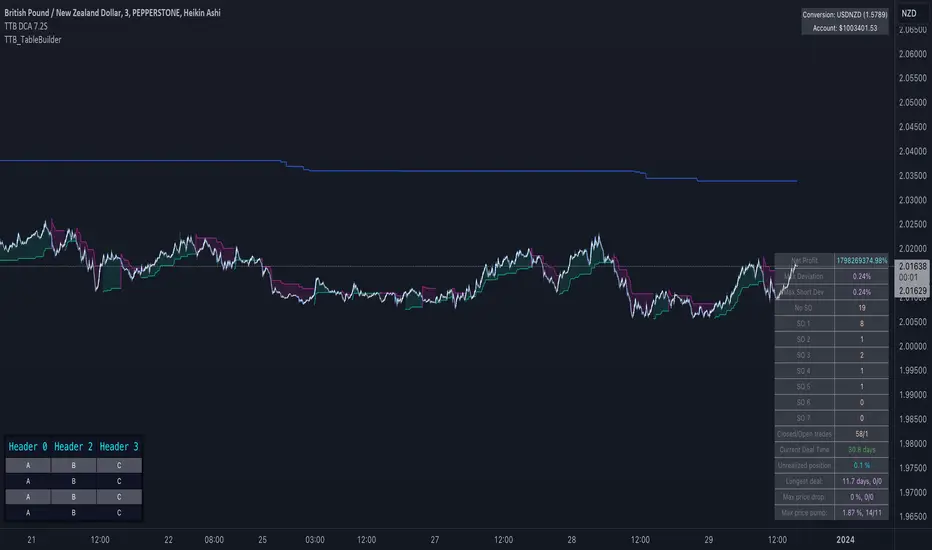This screenshot has height=550, width=932.
Task: Click the Current Deal Time value 30.8 days
Action: (x=861, y=450)
